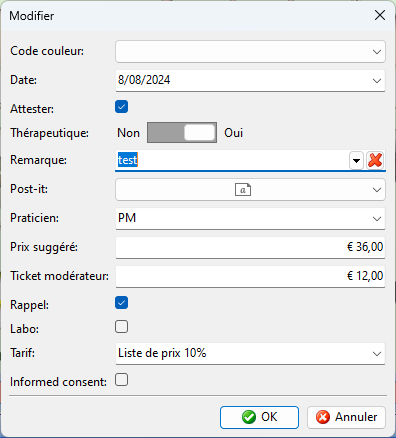Click the red cross icon on Annuler

point(323,417)
